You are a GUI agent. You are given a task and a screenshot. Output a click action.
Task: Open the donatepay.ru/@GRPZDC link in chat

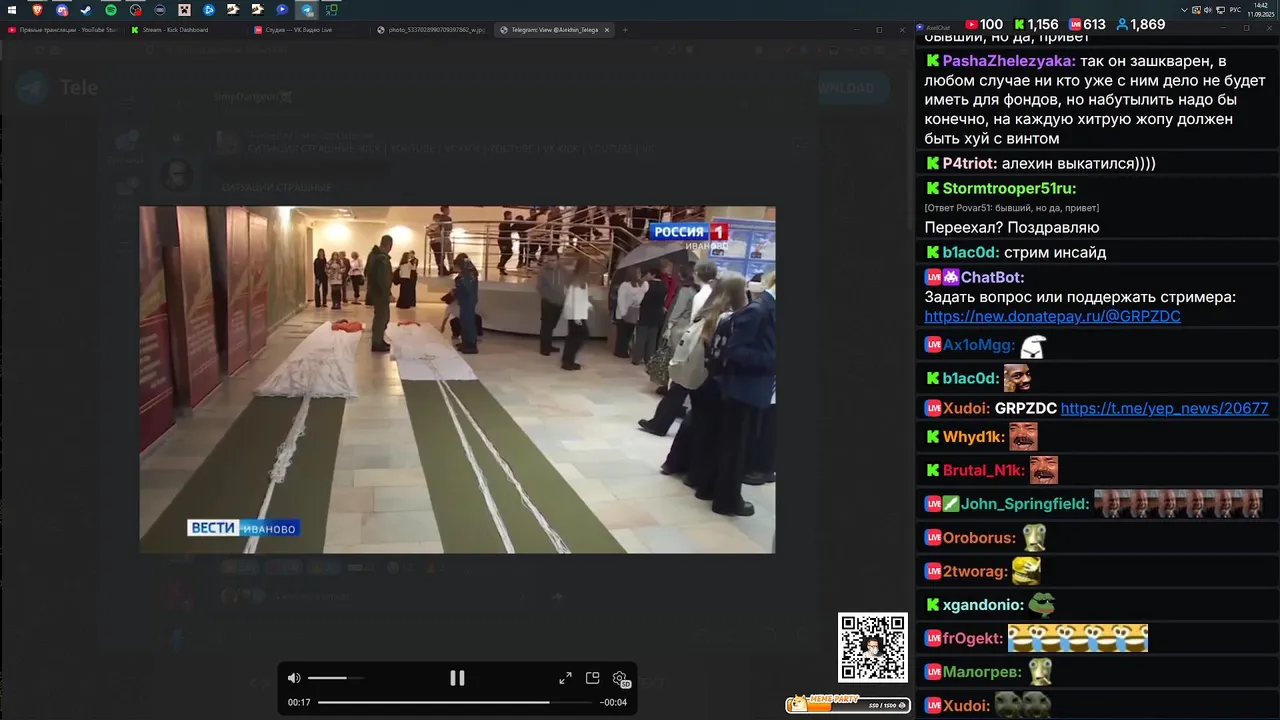(1052, 316)
